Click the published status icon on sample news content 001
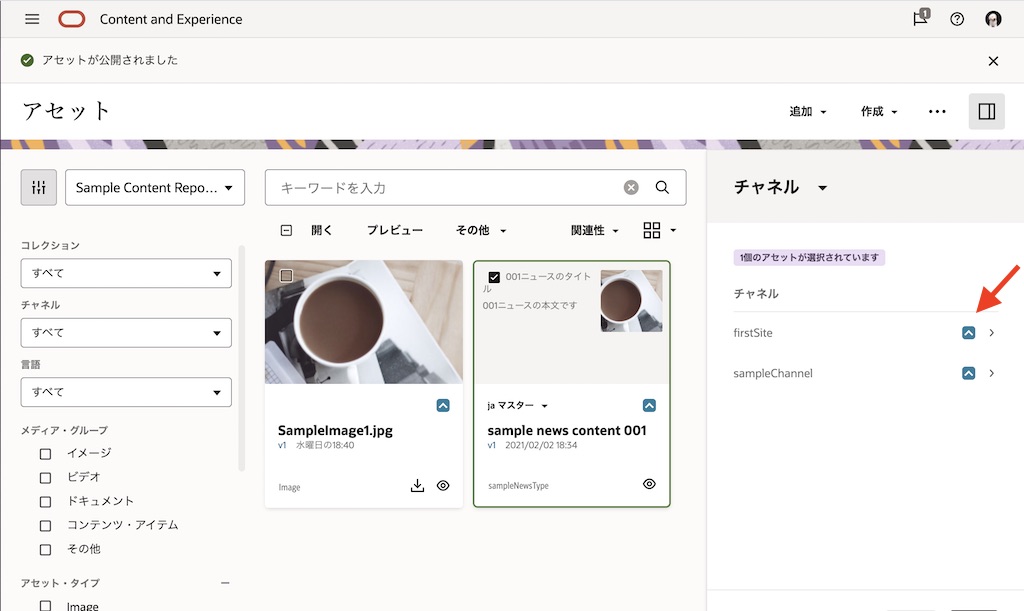Viewport: 1024px width, 611px height. pos(648,405)
